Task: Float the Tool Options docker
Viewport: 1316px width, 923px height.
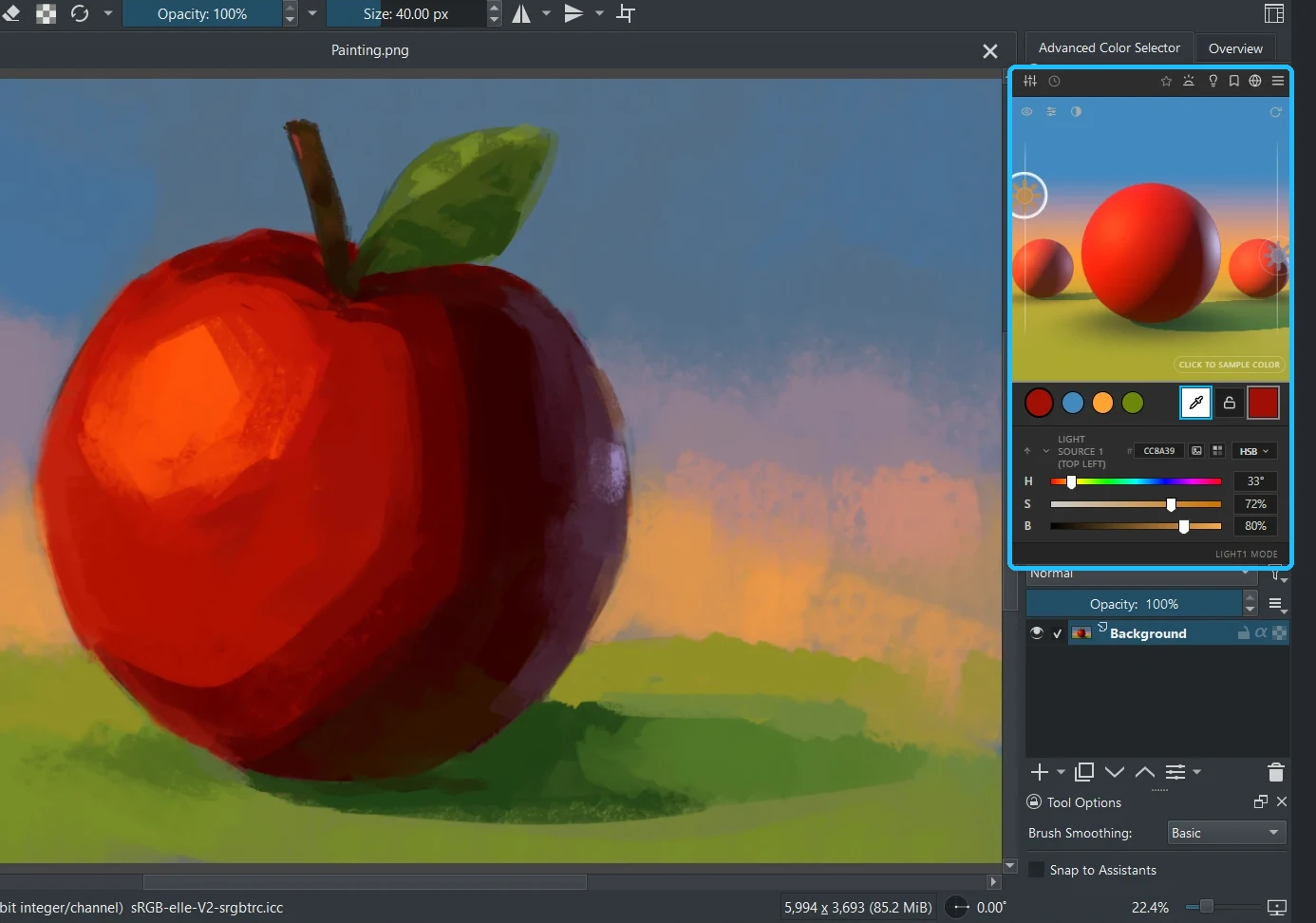Action: pos(1261,801)
